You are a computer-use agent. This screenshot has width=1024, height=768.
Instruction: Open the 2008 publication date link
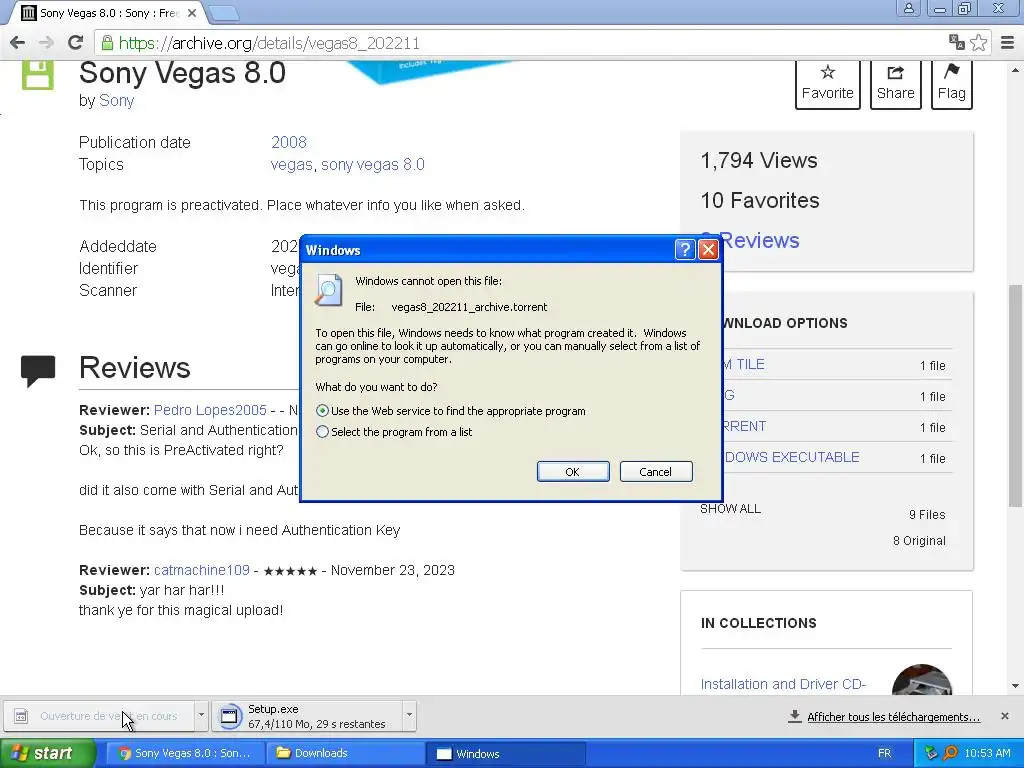[x=289, y=142]
